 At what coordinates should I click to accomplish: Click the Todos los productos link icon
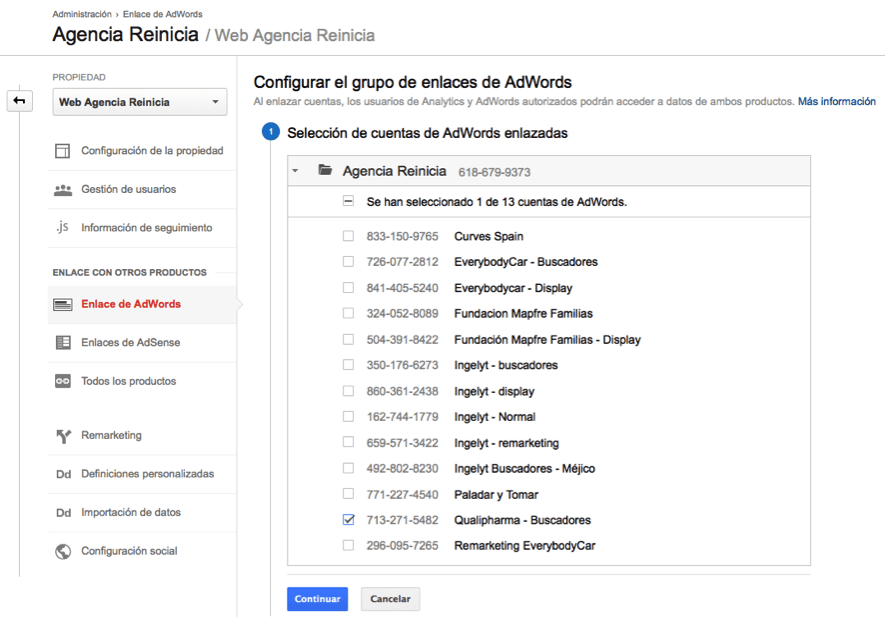pos(63,381)
